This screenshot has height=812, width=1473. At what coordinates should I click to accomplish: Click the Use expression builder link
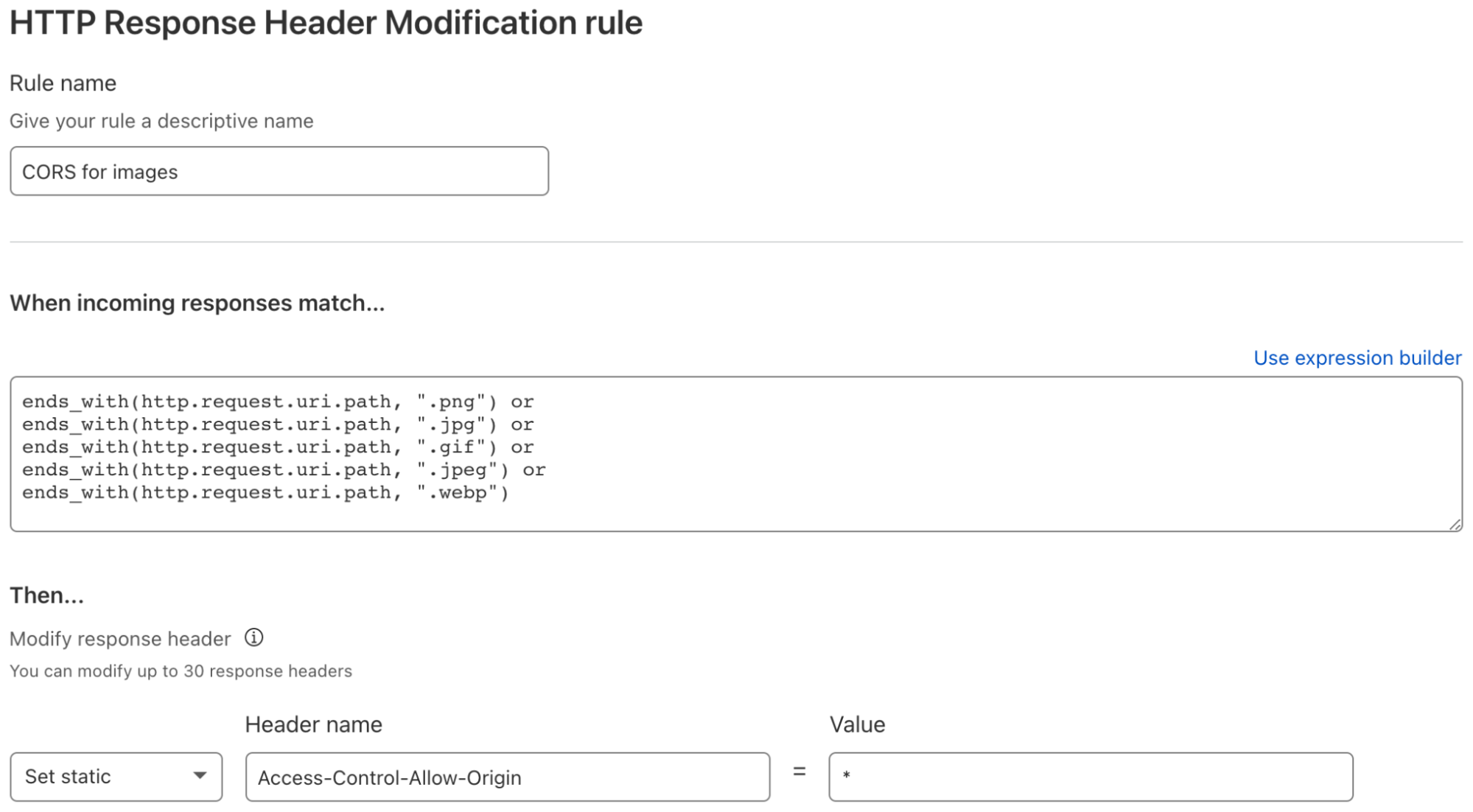1357,358
